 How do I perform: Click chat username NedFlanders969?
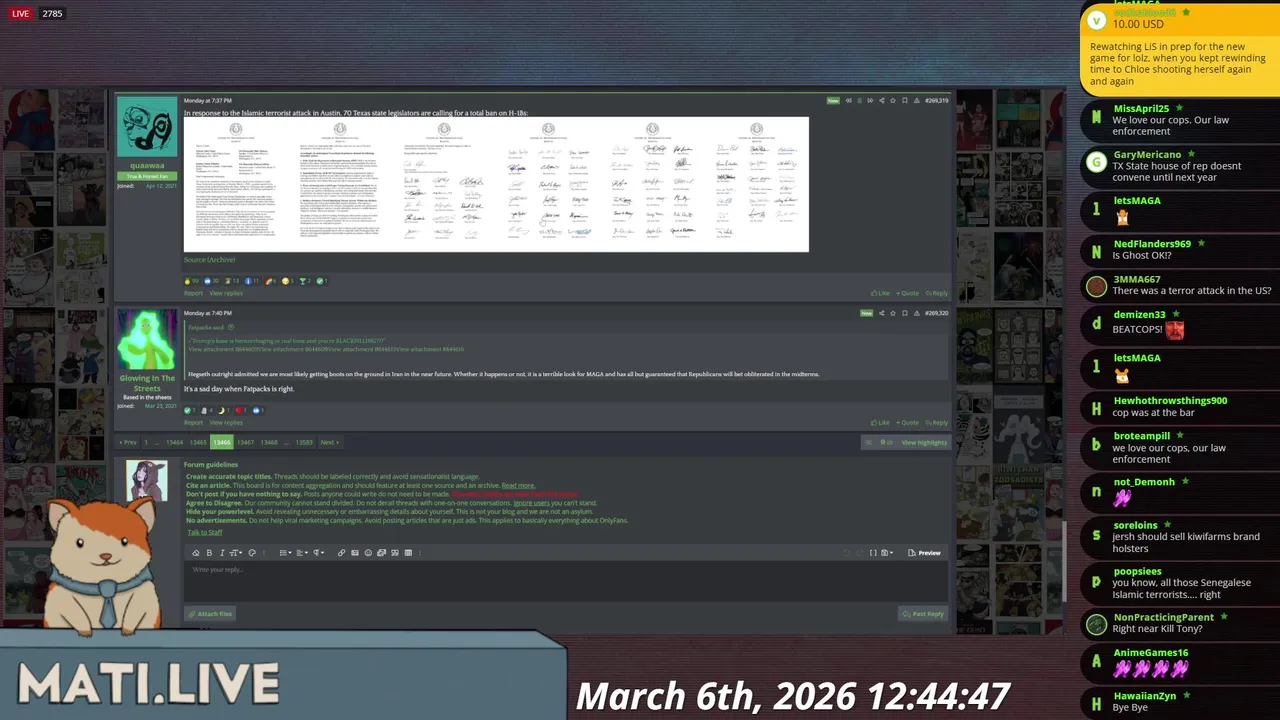click(x=1152, y=244)
